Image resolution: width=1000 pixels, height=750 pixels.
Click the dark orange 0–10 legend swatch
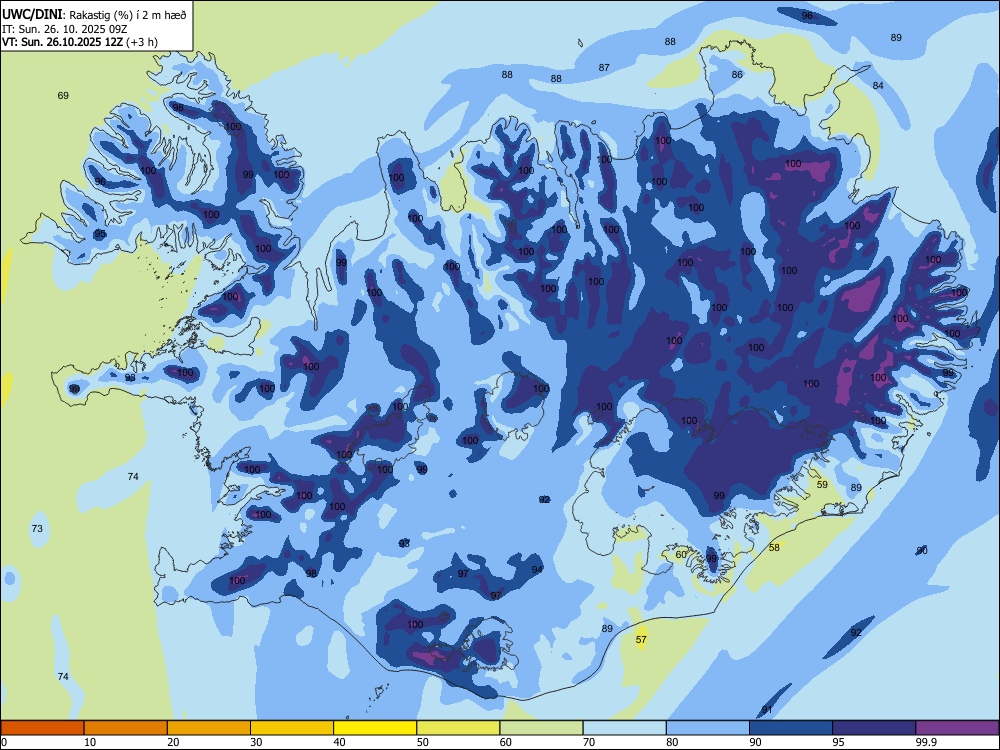[x=42, y=728]
